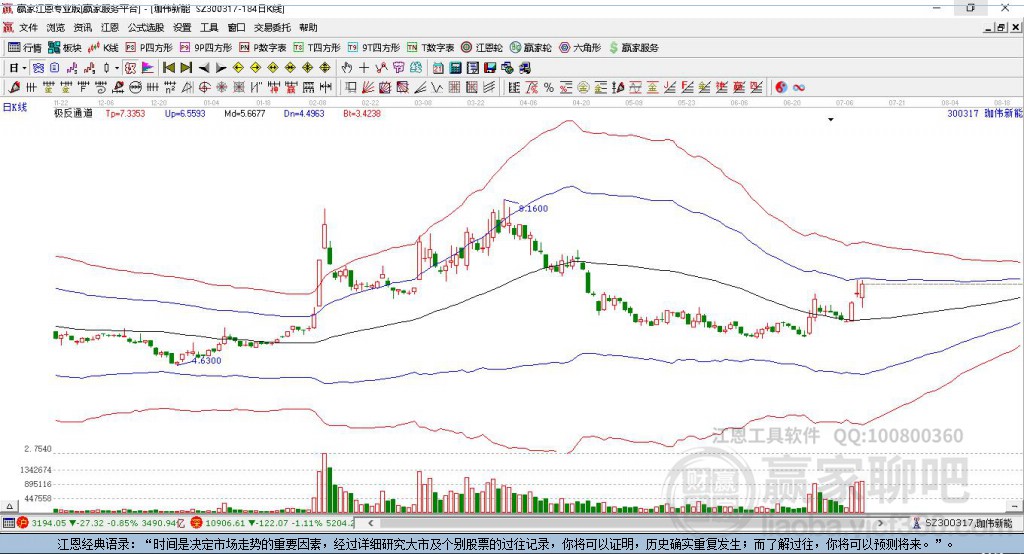Click the yin-yang symbol icon
Image resolution: width=1024 pixels, height=554 pixels.
tap(781, 87)
